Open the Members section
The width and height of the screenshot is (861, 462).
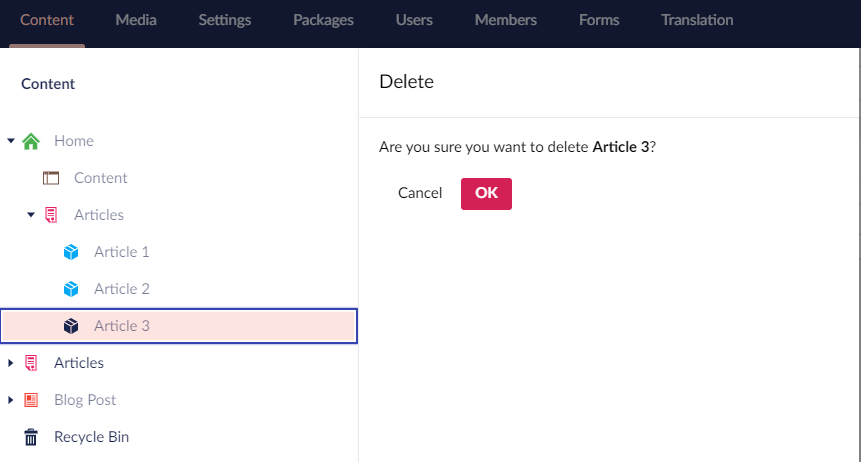coord(506,20)
